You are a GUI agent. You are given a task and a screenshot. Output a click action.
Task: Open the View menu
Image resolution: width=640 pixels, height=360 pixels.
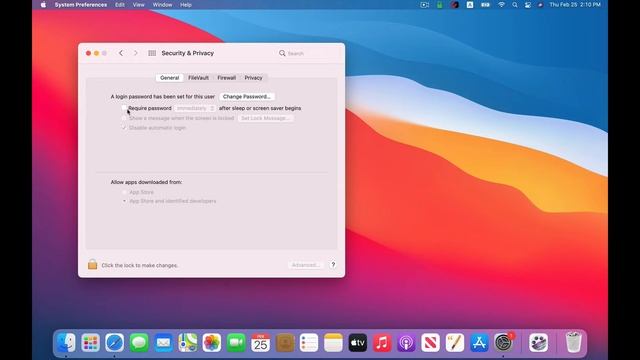click(138, 5)
